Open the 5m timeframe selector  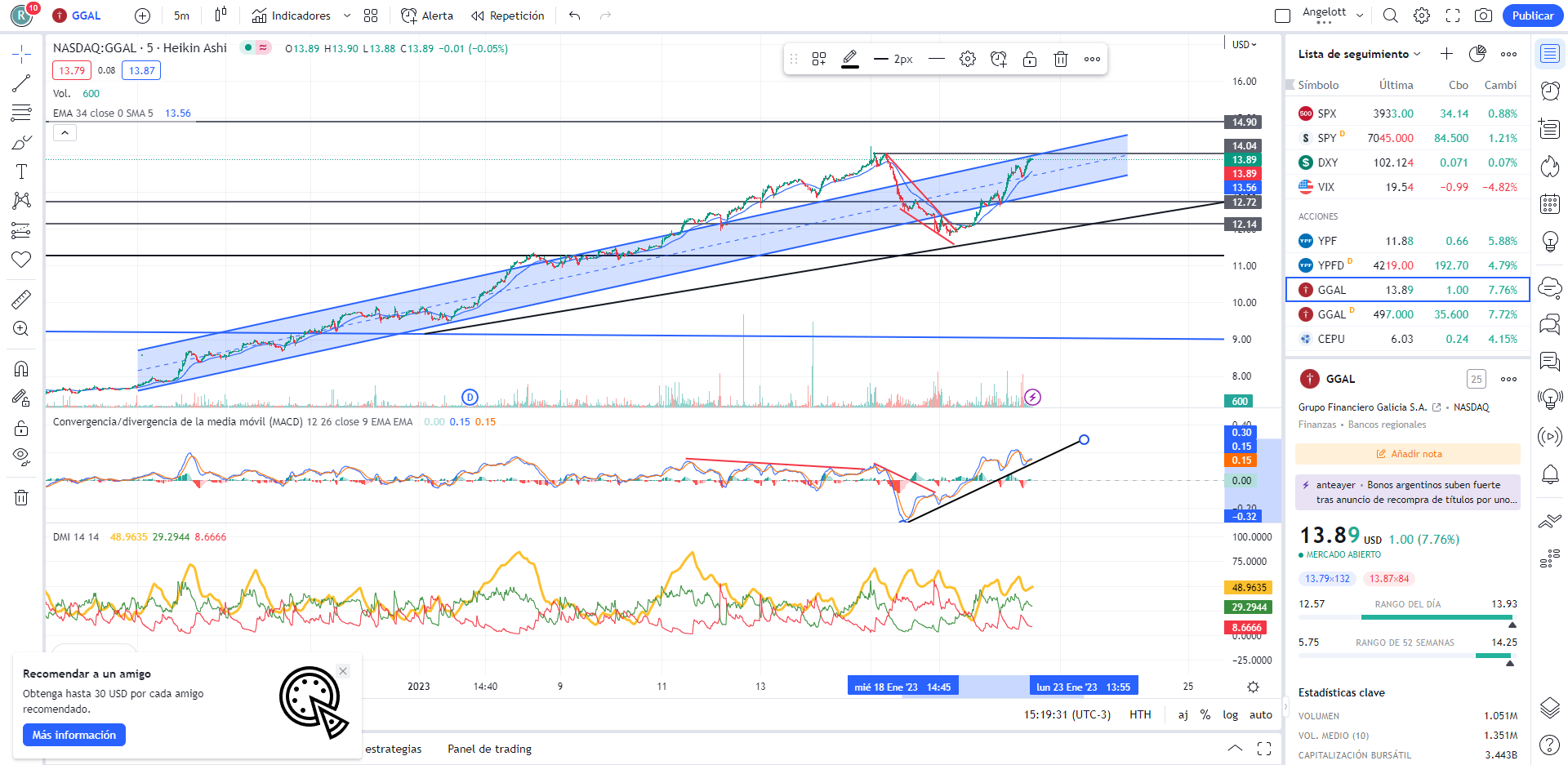coord(181,16)
